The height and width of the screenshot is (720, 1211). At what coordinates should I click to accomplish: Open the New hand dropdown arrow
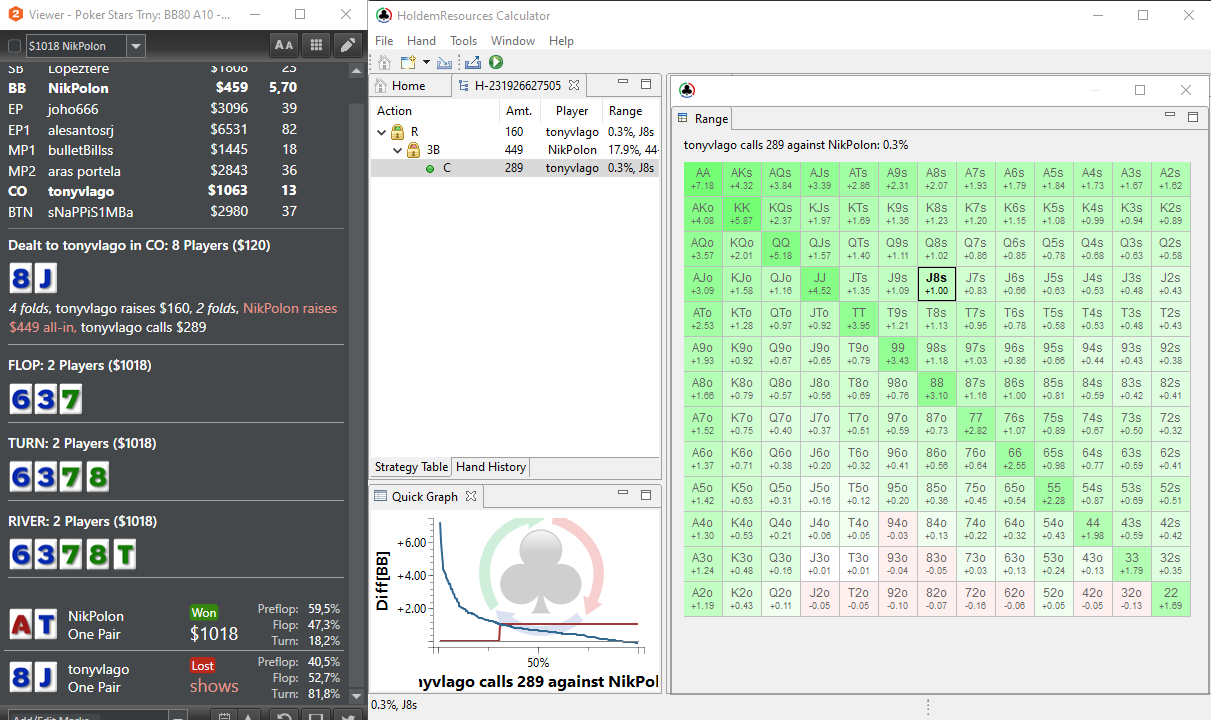tap(426, 63)
